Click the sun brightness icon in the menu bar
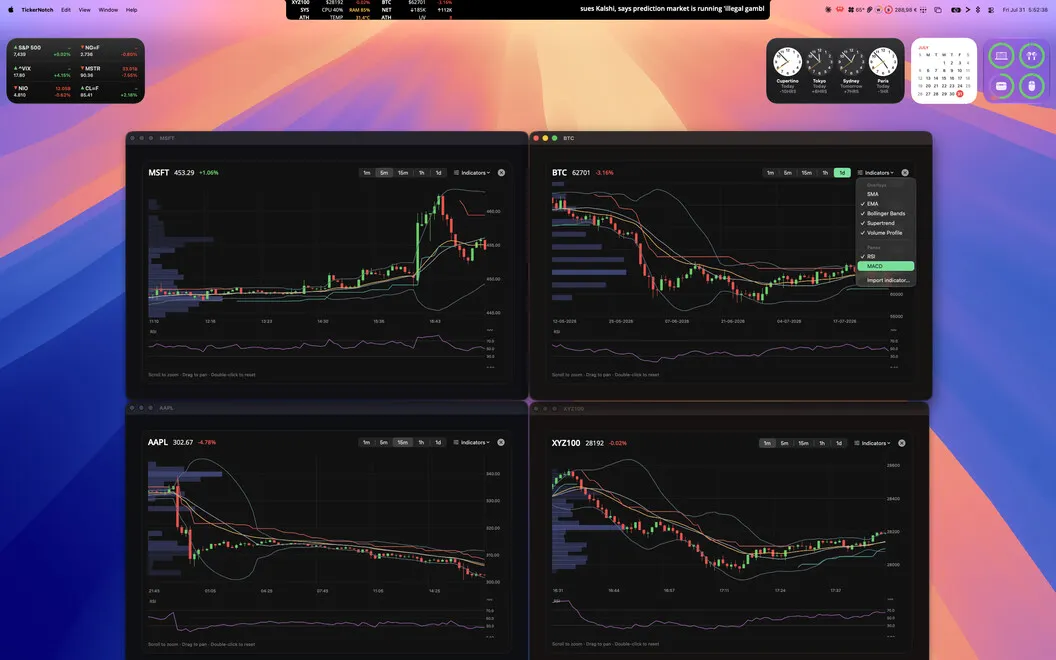Screen dimensions: 1056x660 (828, 9)
